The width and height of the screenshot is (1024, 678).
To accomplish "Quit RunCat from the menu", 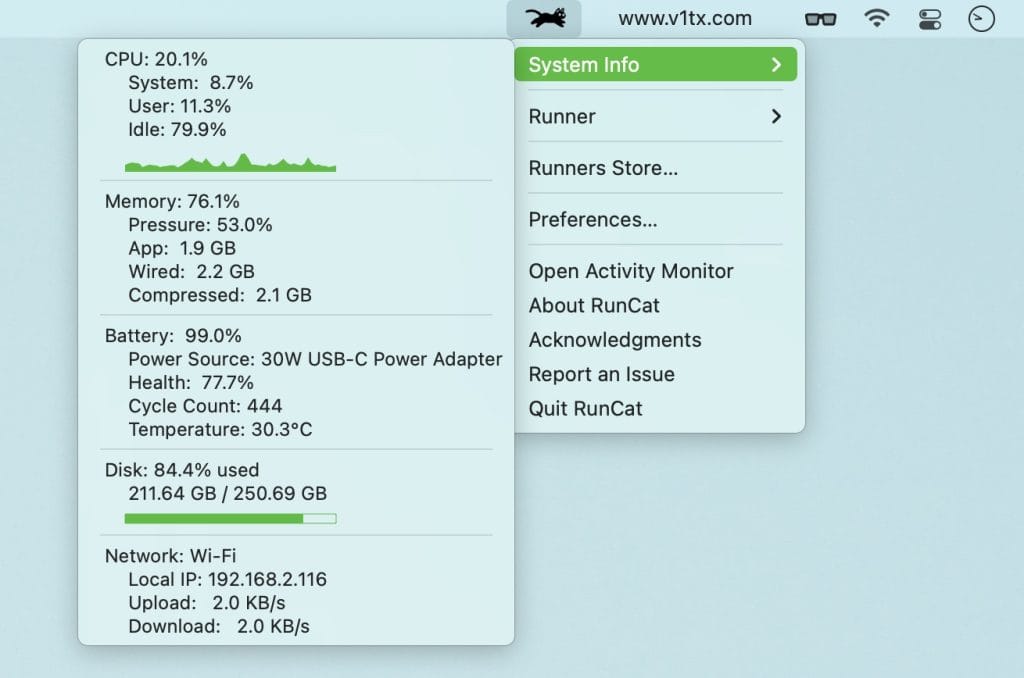I will 585,408.
